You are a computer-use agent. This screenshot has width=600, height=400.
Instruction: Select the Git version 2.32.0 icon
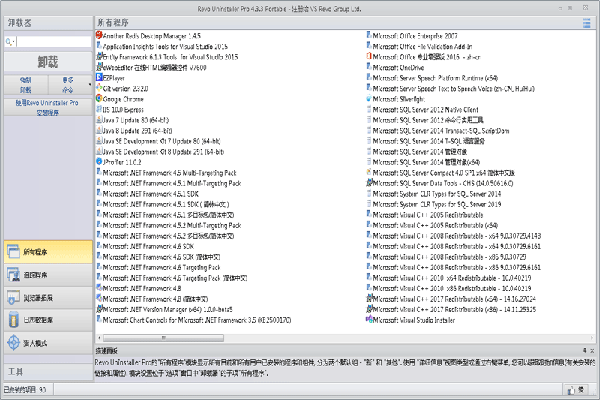click(99, 88)
